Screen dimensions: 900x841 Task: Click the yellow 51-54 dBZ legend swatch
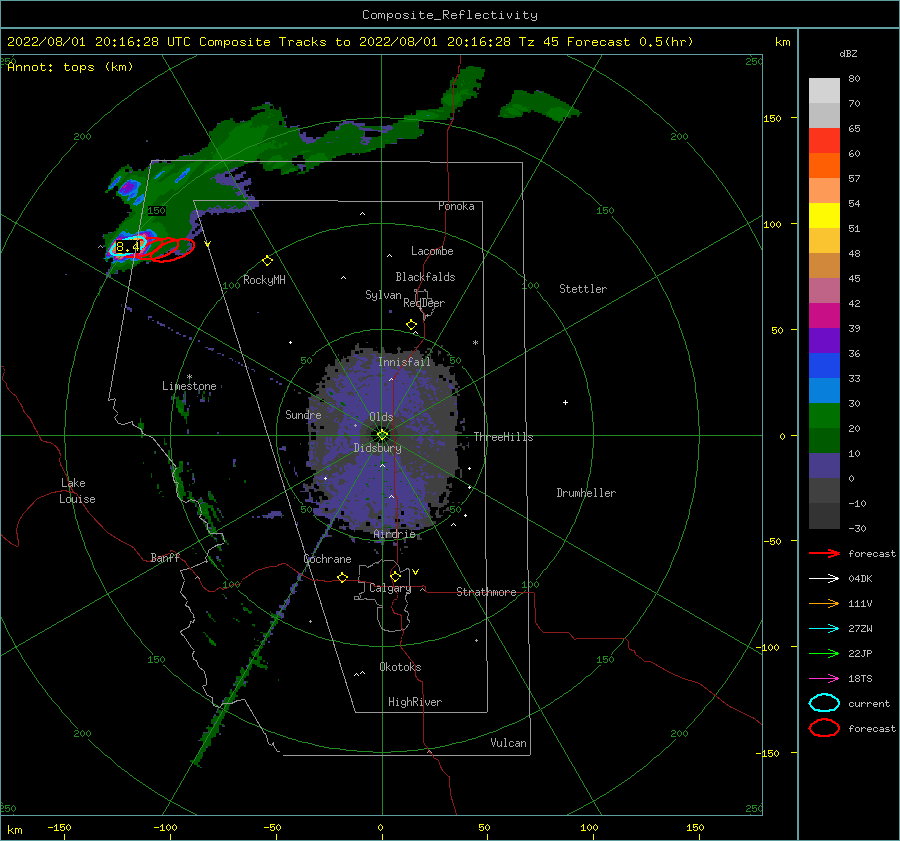pyautogui.click(x=824, y=216)
